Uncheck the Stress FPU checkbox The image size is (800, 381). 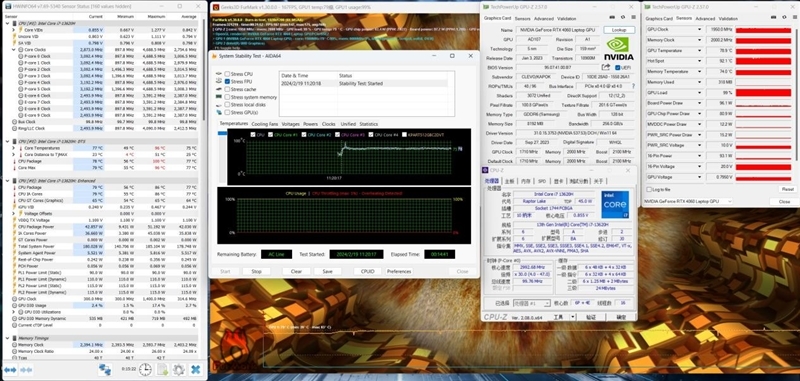[227, 82]
